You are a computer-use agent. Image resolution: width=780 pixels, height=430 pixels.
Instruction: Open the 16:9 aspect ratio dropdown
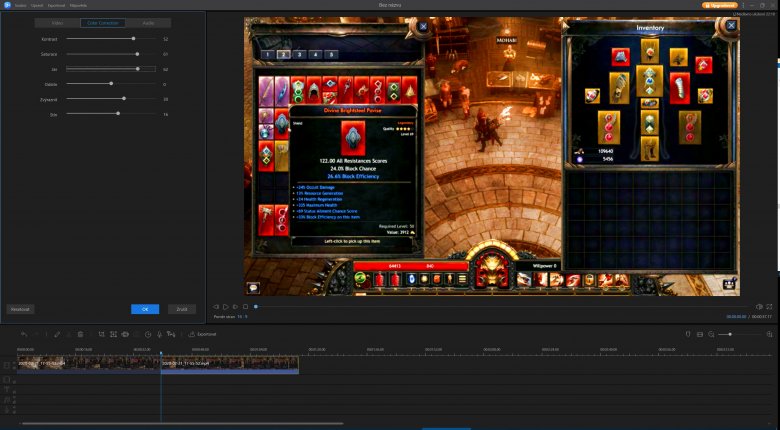242,317
